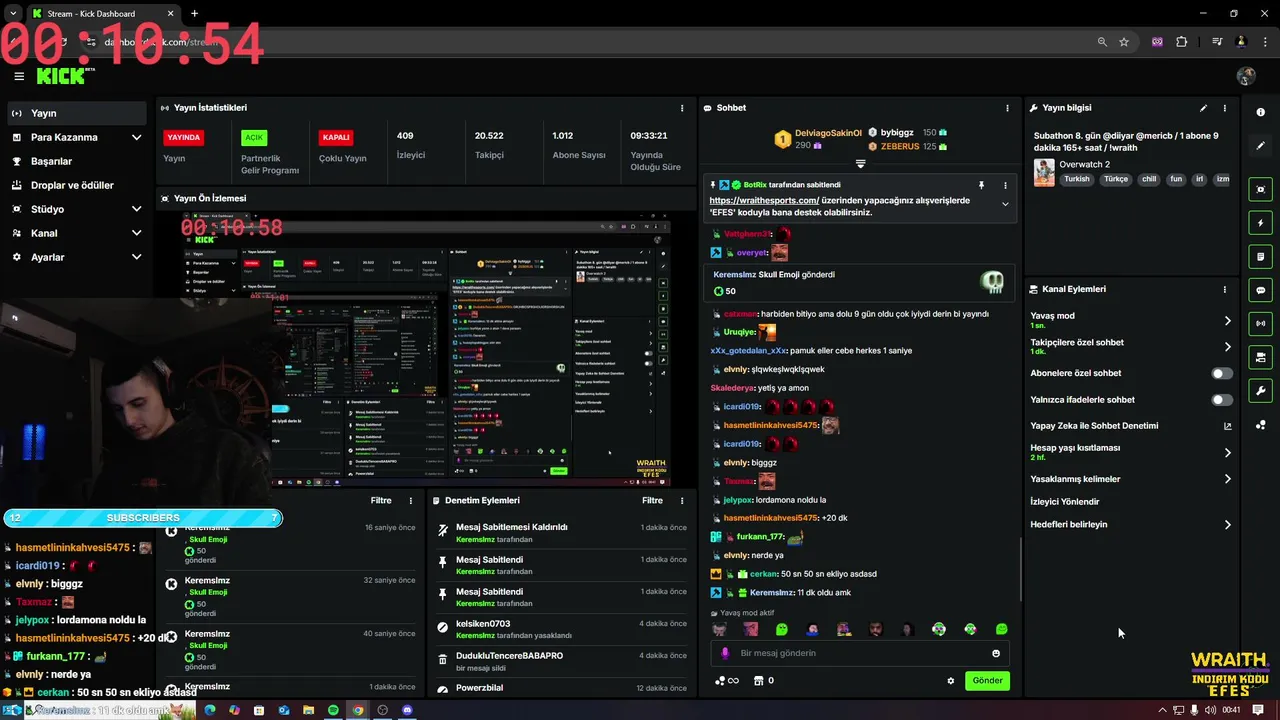Viewport: 1280px width, 720px height.
Task: Click the channel points infinity icon
Action: coord(727,681)
